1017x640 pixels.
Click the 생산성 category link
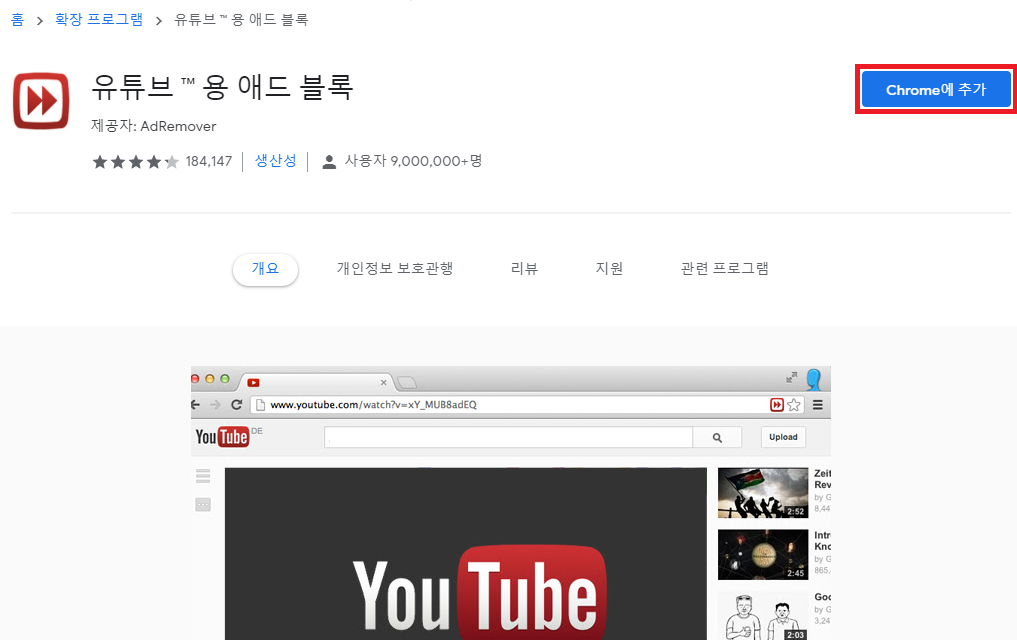point(276,161)
